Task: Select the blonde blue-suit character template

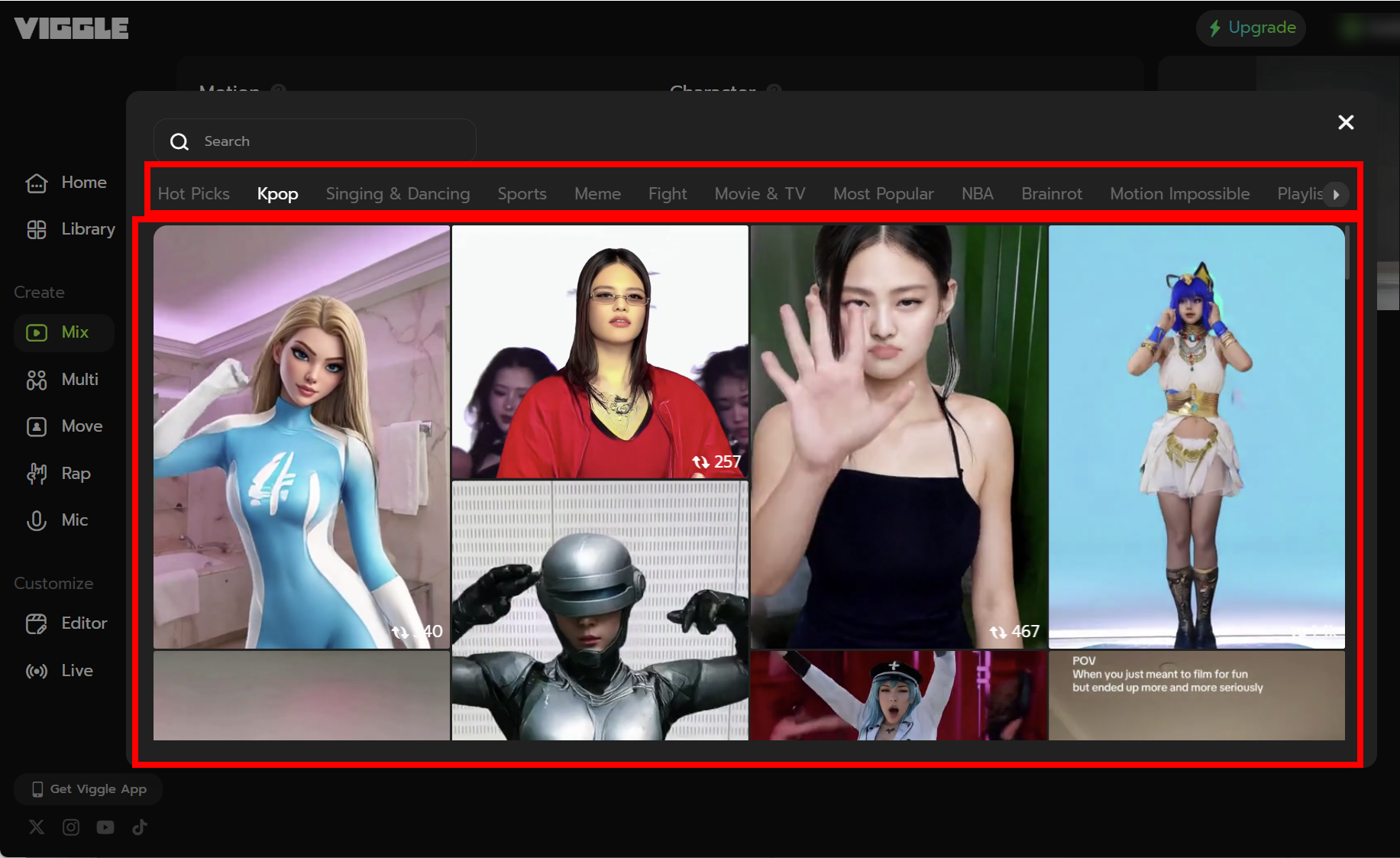Action: pos(302,437)
